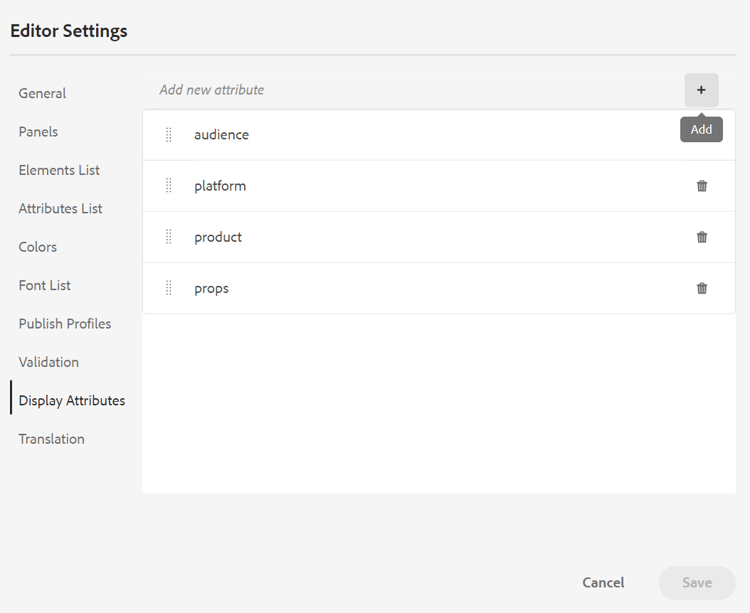Click the Save button

click(x=697, y=583)
